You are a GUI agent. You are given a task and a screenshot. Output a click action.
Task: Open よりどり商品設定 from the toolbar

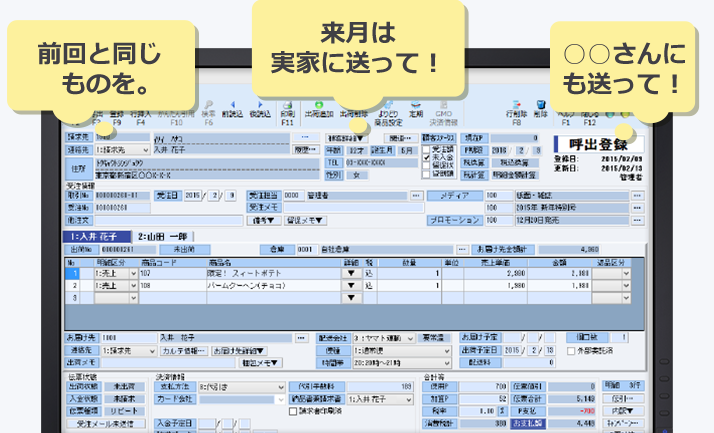click(388, 114)
